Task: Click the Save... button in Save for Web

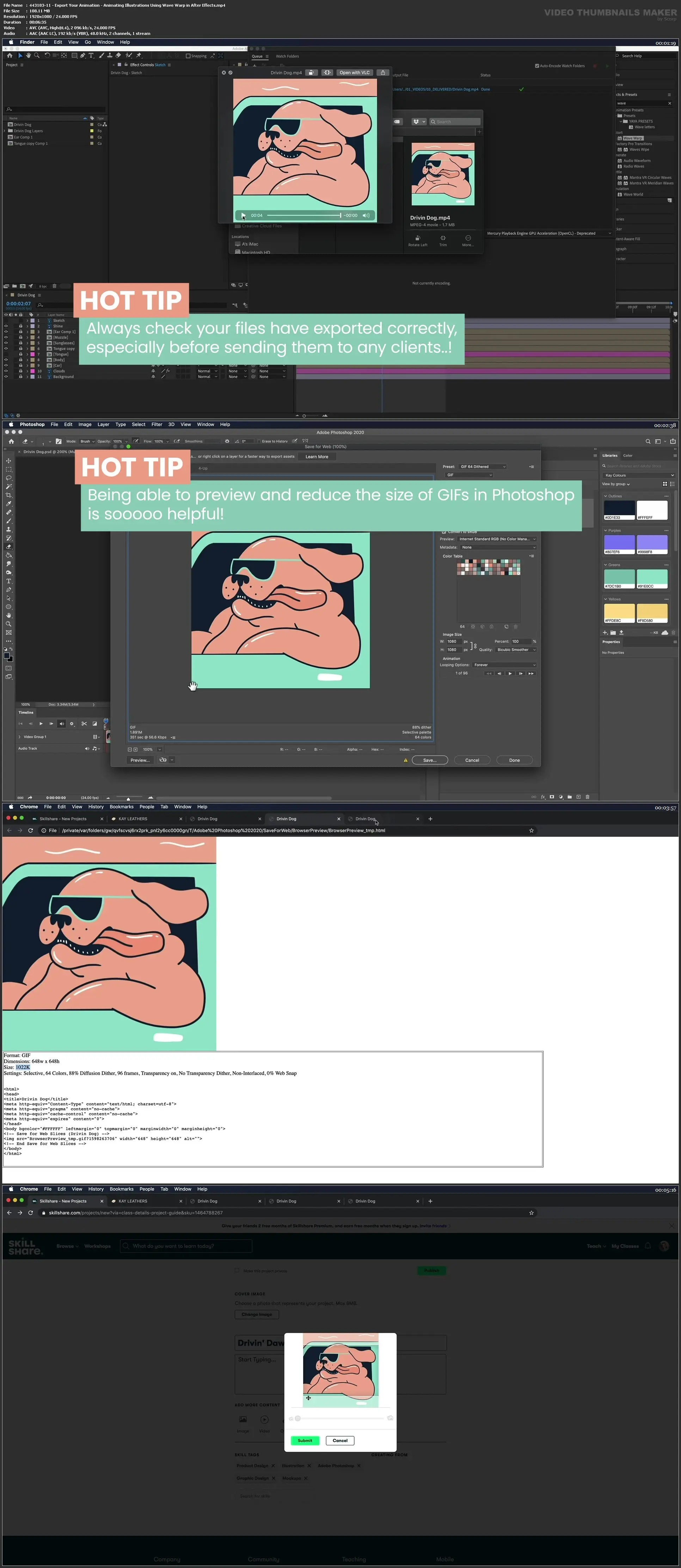Action: tap(430, 760)
